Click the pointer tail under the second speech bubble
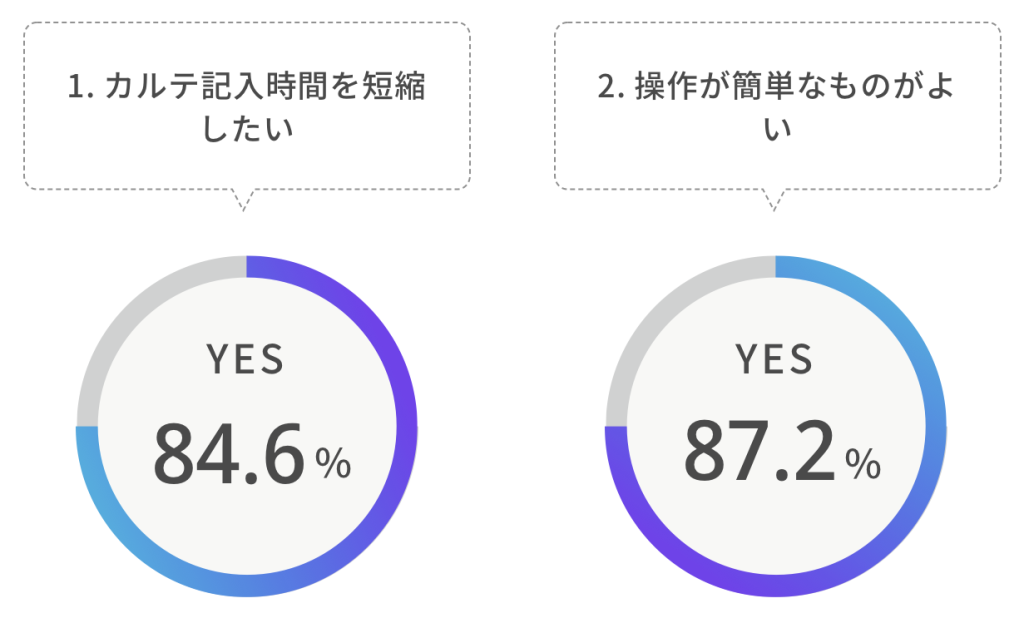The image size is (1024, 618). point(771,199)
